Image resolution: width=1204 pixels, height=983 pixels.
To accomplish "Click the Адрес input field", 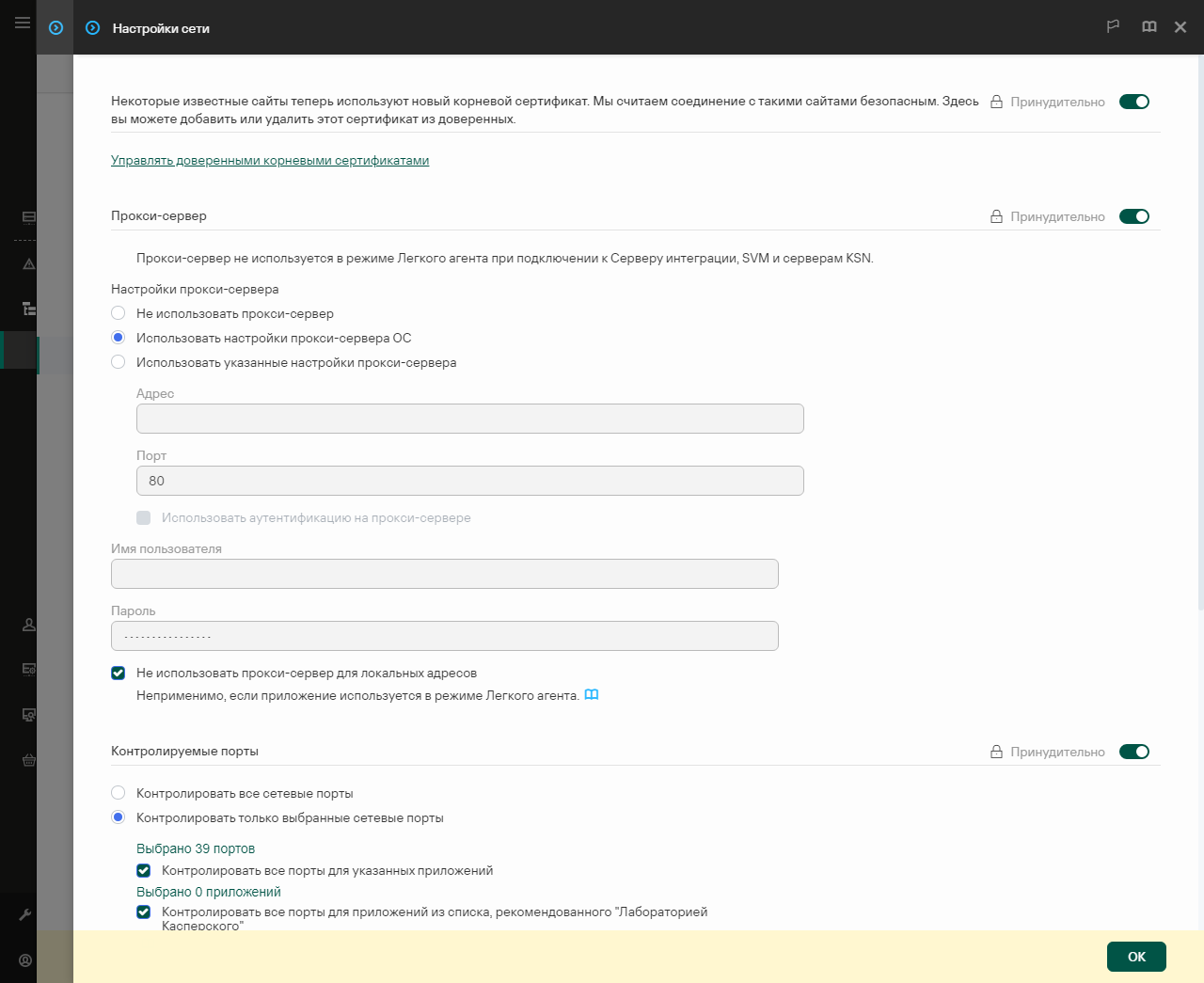I will pyautogui.click(x=470, y=419).
